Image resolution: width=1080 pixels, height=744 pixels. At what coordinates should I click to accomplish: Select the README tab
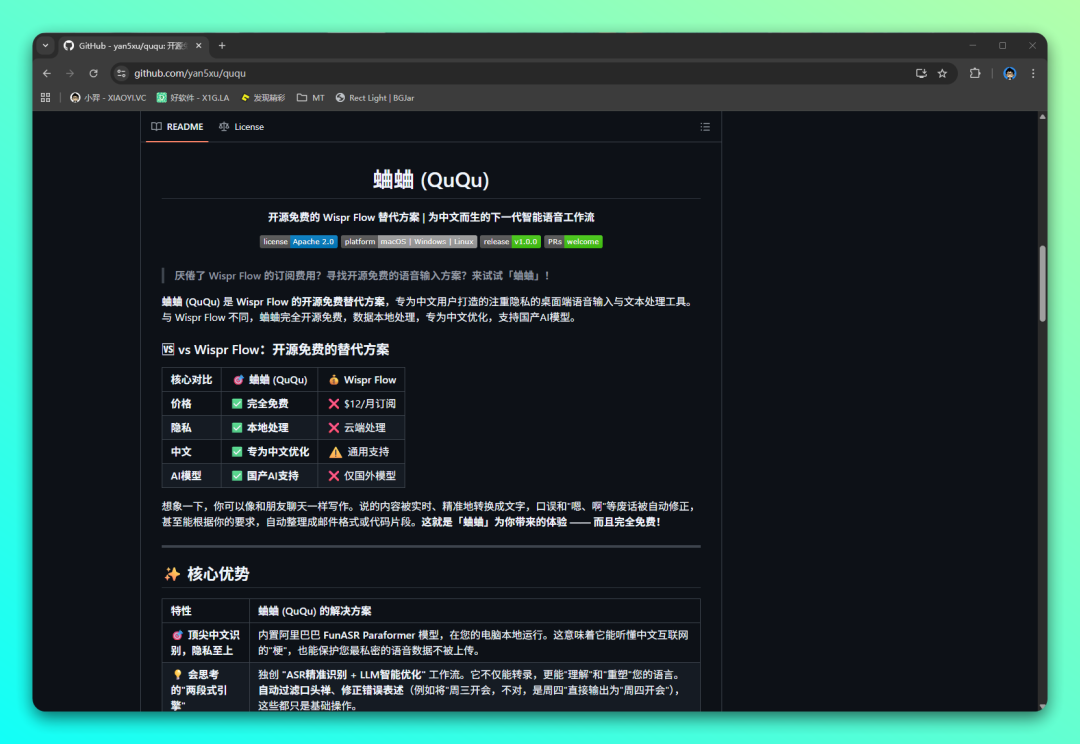point(177,127)
